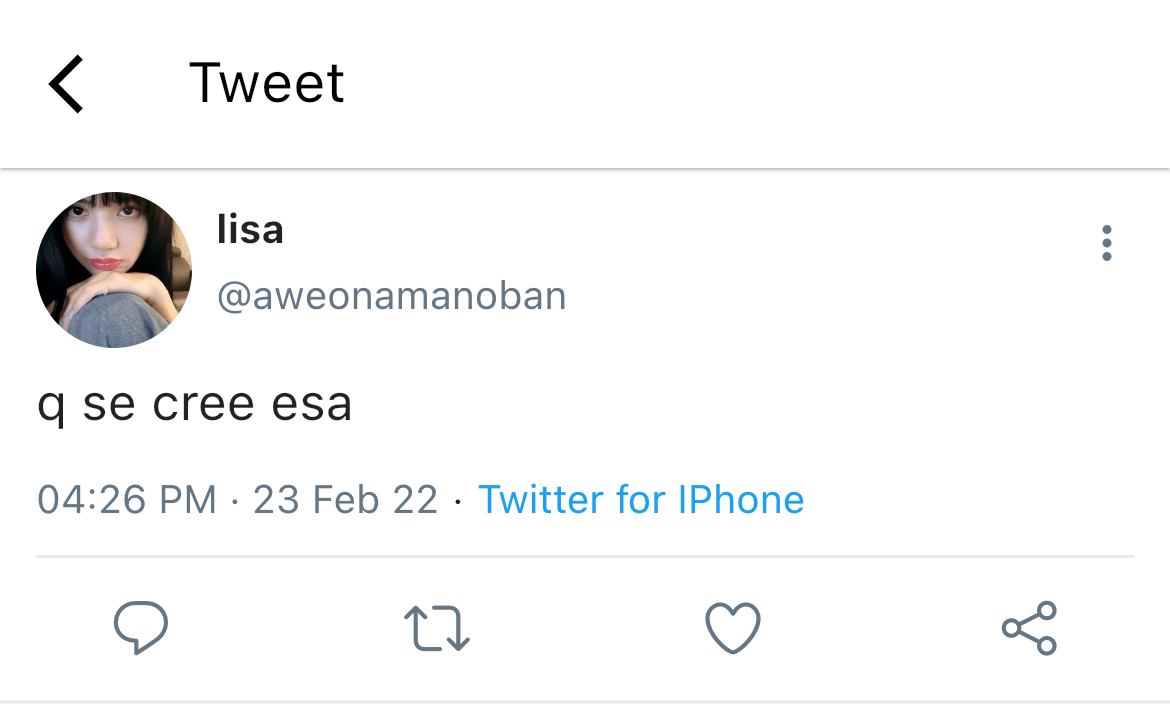Retweet the post with the arrows icon
The height and width of the screenshot is (710, 1170).
[437, 628]
